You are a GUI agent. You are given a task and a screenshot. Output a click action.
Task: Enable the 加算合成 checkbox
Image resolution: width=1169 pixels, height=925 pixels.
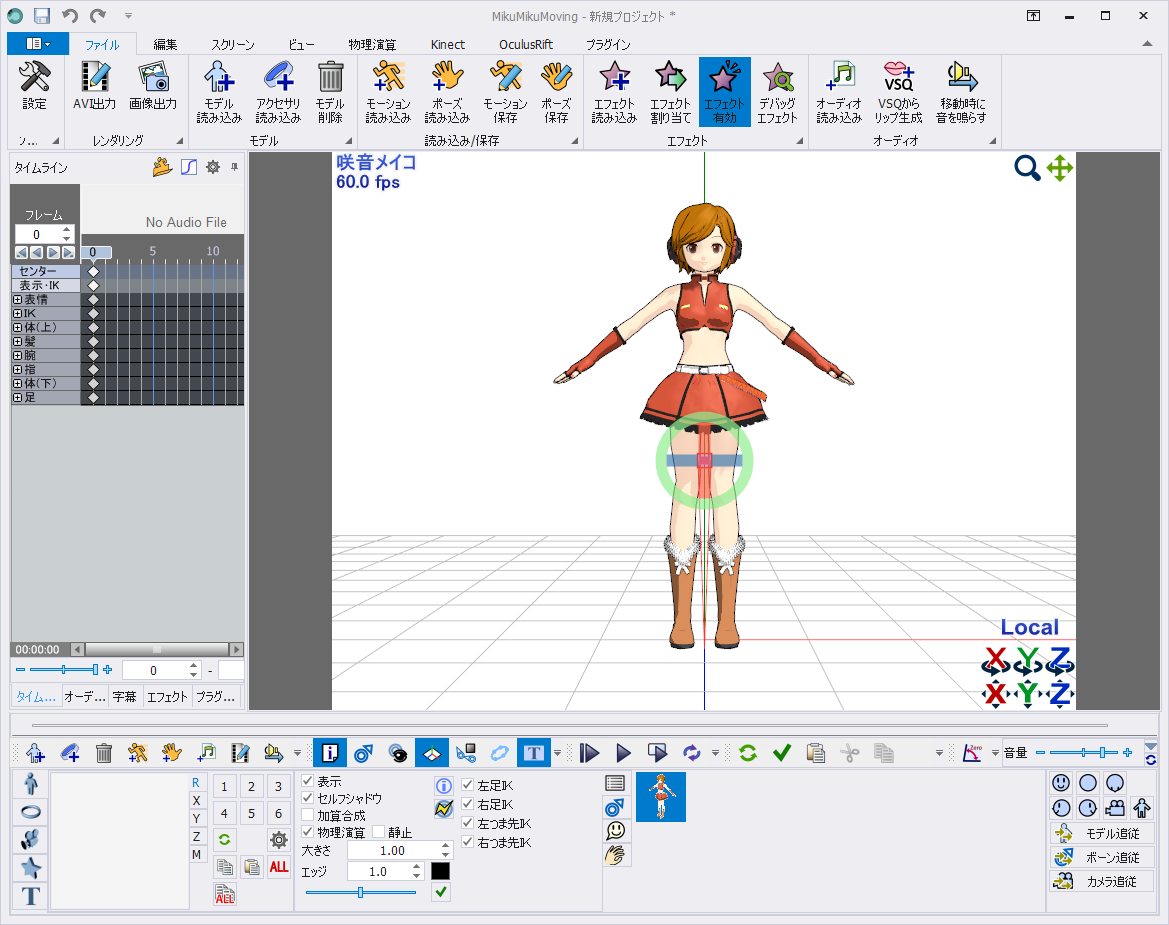point(307,816)
